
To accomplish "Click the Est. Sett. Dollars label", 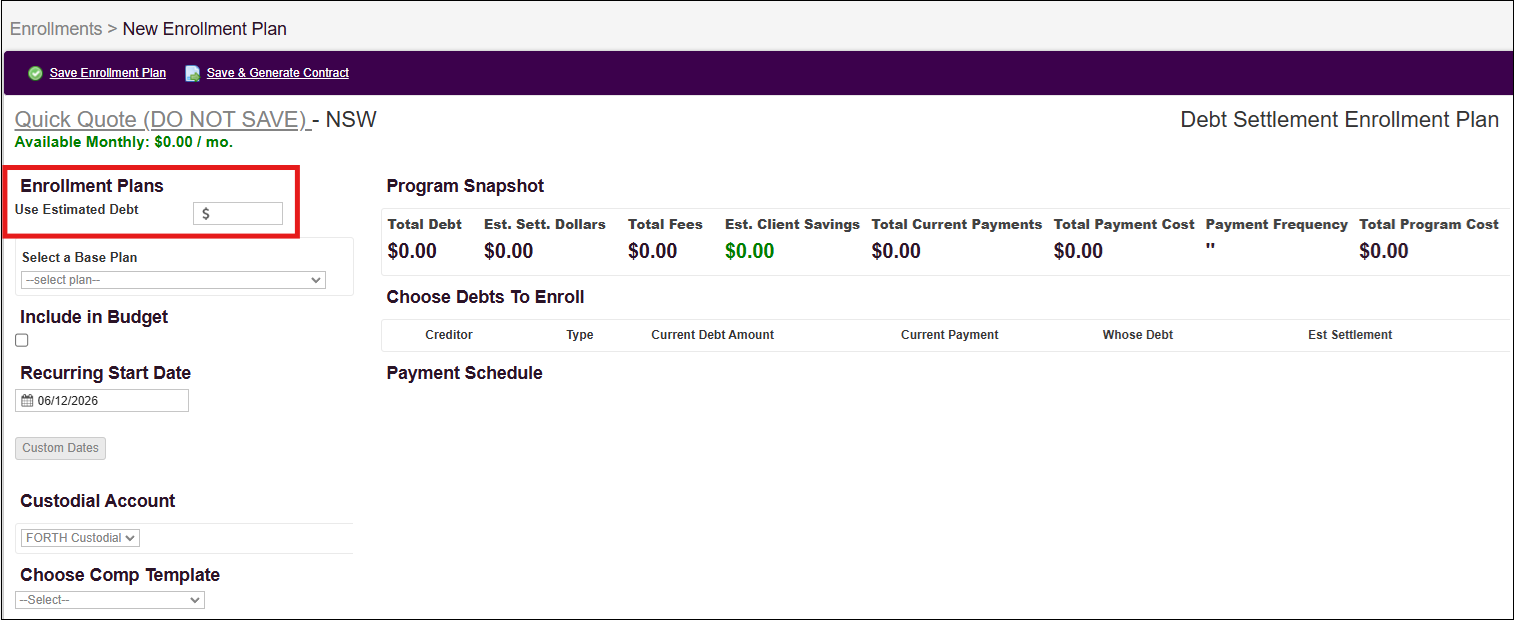I will coord(545,225).
